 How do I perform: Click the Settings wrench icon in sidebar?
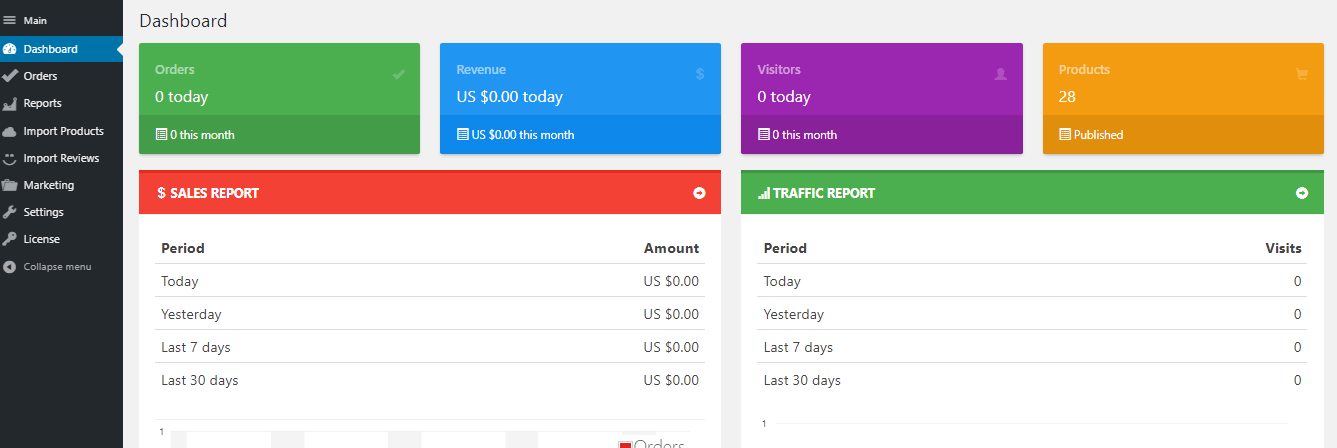point(10,212)
